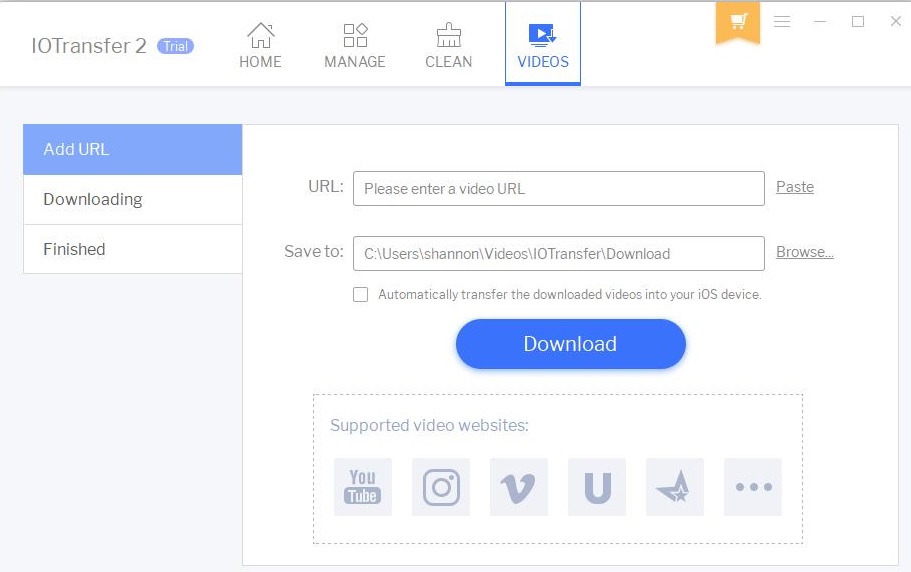Open the hamburger menu icon
Screen dimensions: 911x572
click(x=782, y=21)
